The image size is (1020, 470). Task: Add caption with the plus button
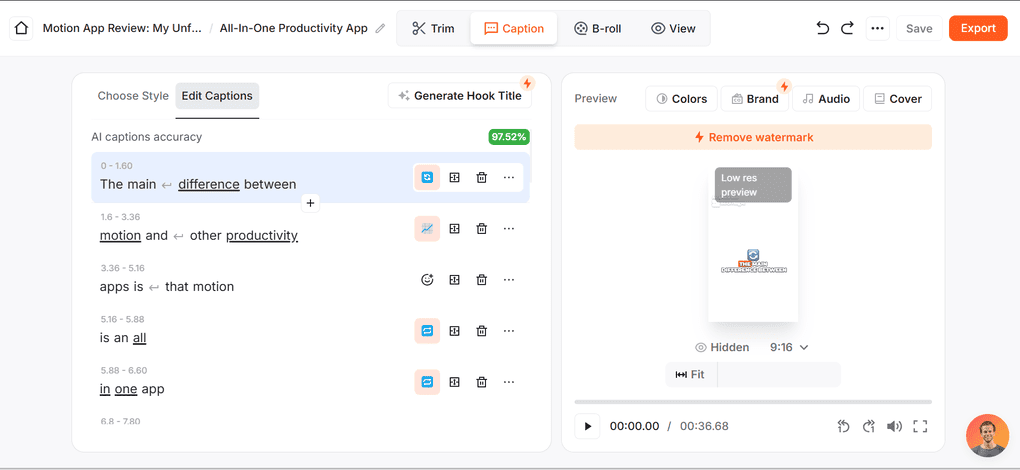pyautogui.click(x=310, y=203)
